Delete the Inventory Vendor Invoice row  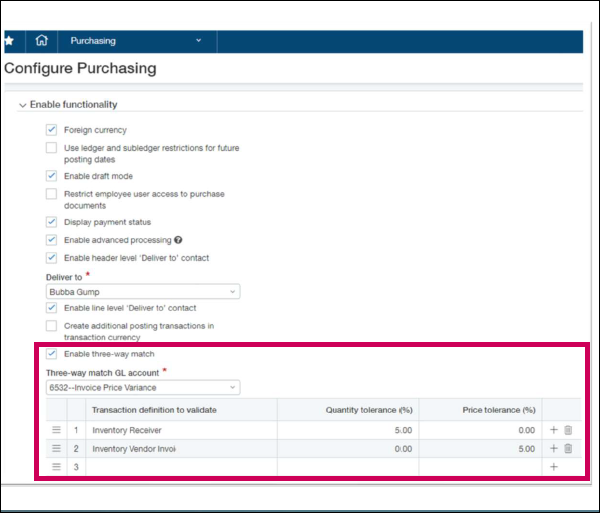click(x=568, y=448)
